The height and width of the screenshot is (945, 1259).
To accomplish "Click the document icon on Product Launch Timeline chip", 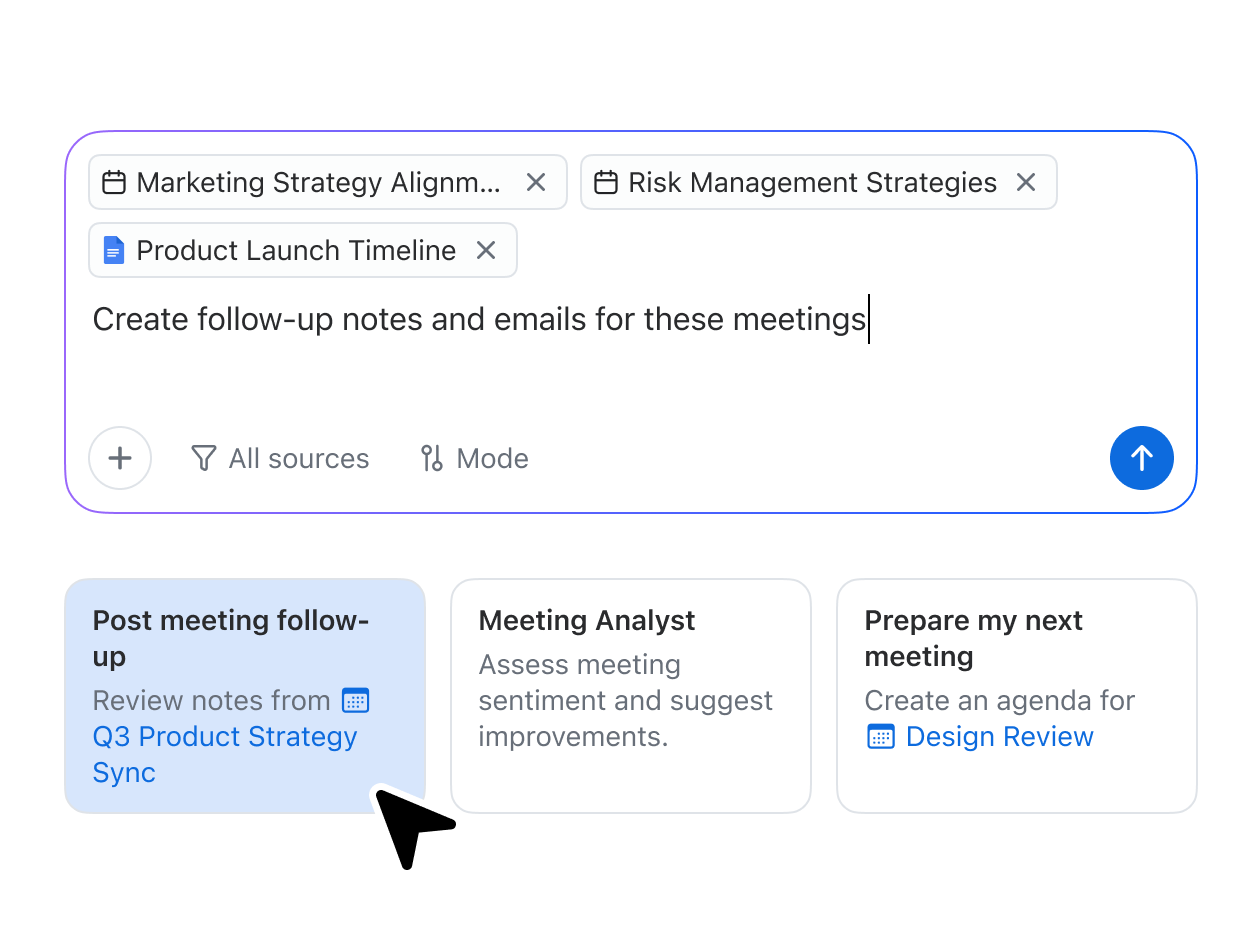I will tap(113, 250).
